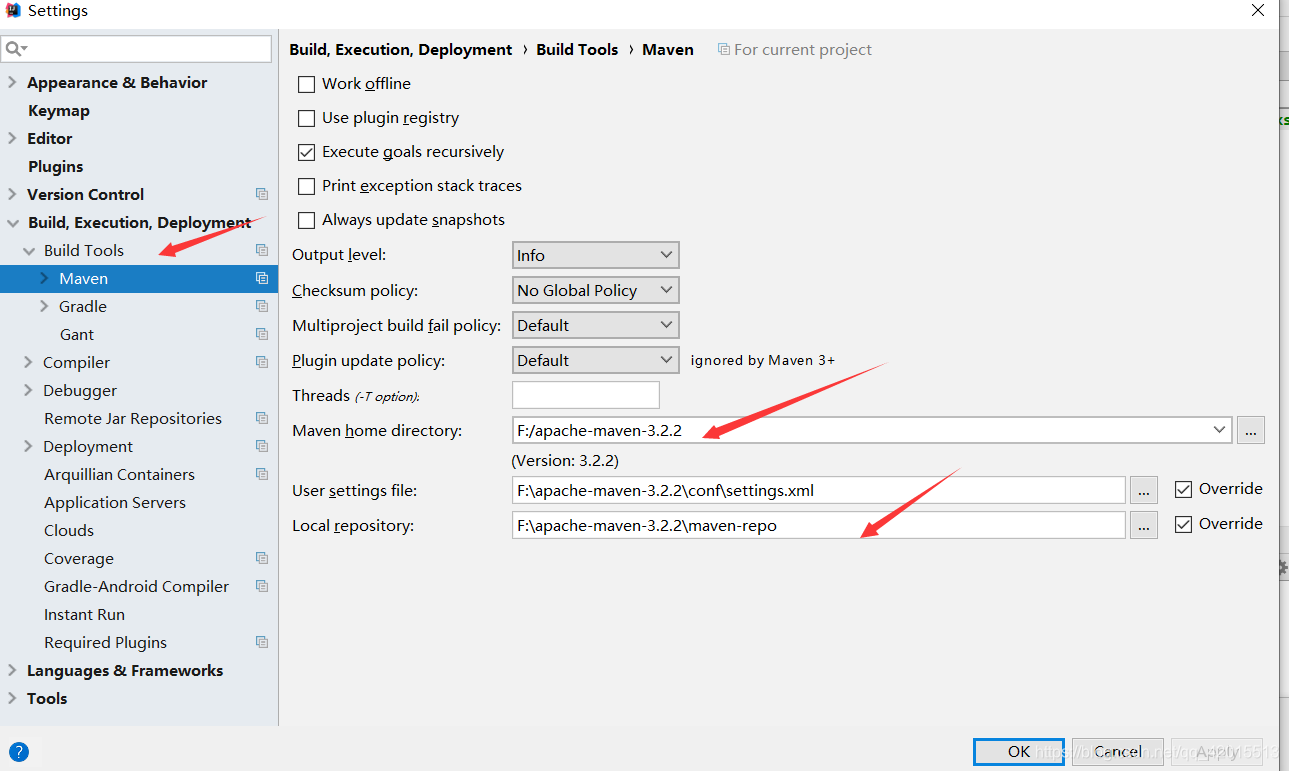The image size is (1289, 771).
Task: Expand the Tools section
Action: [x=12, y=698]
